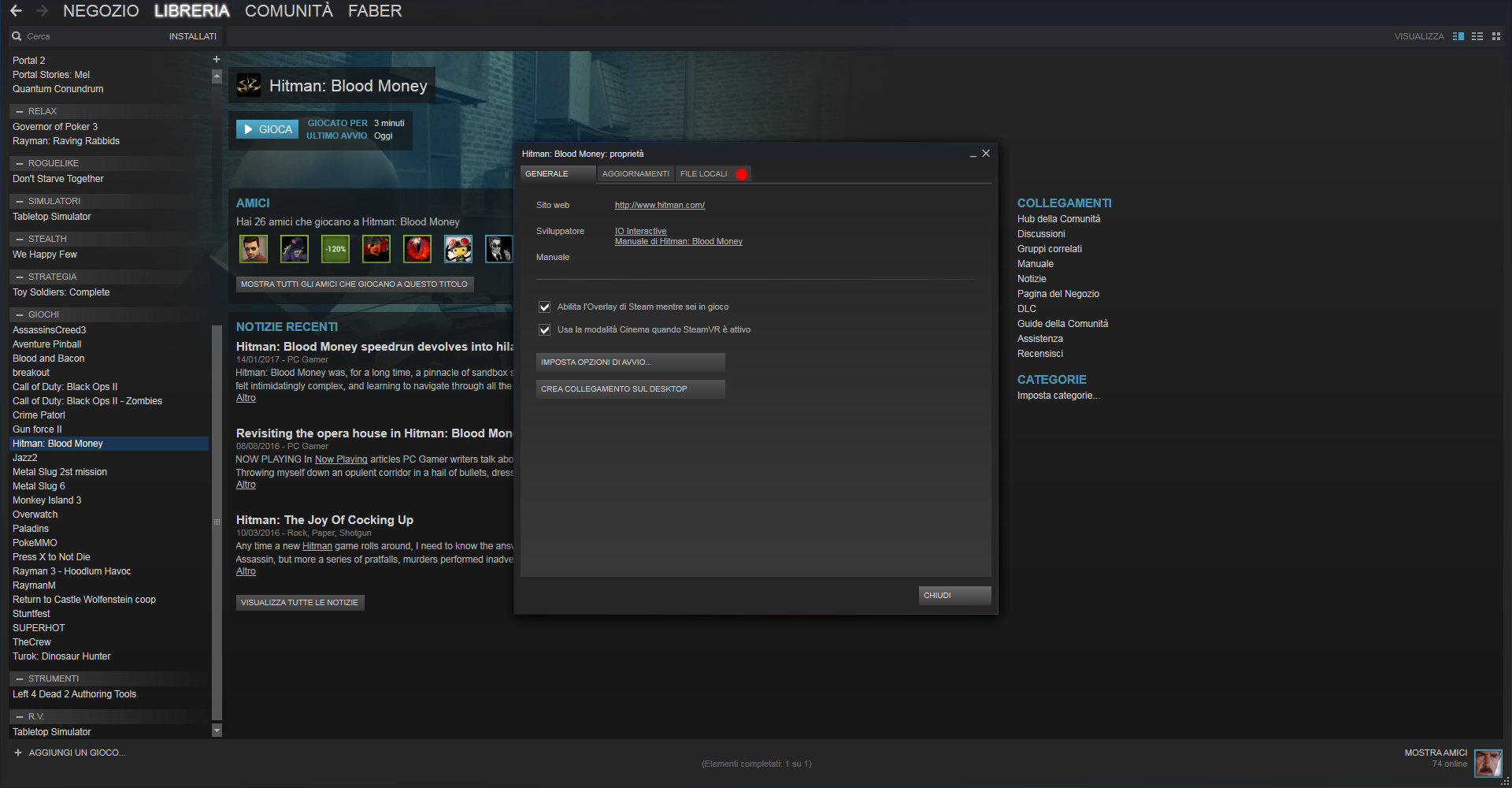Viewport: 1512px width, 788px height.
Task: Collapse the STEALTH category
Action: pos(20,240)
